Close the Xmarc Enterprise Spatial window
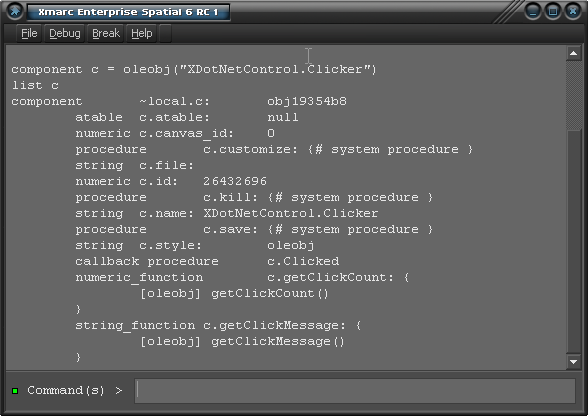588x416 pixels. tap(573, 11)
